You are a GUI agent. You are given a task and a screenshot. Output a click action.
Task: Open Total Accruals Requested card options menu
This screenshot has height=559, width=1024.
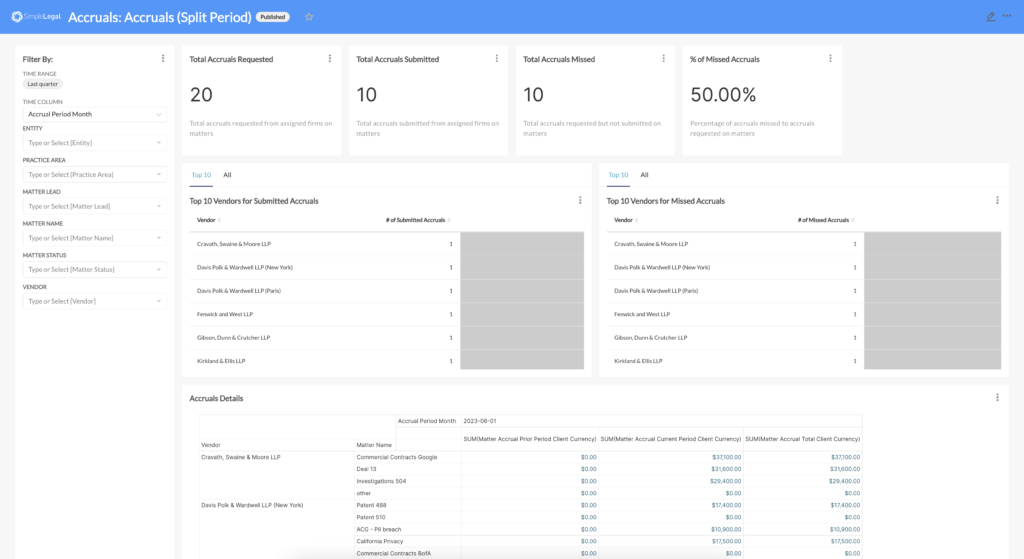330,59
